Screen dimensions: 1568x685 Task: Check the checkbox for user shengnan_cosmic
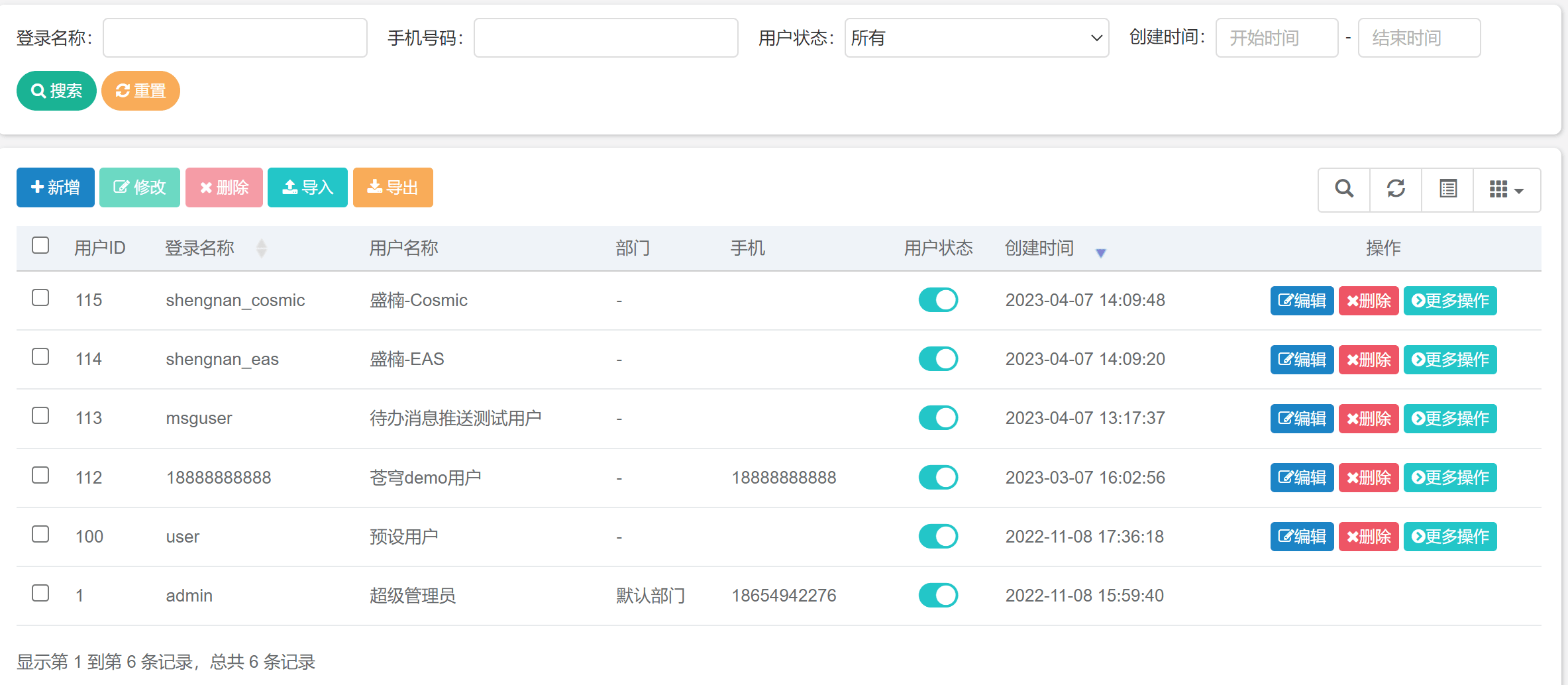[x=40, y=298]
